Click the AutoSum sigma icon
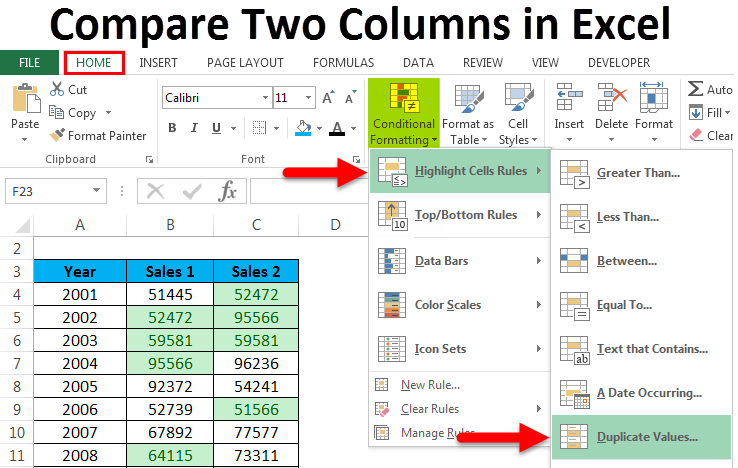738x468 pixels. (x=695, y=89)
